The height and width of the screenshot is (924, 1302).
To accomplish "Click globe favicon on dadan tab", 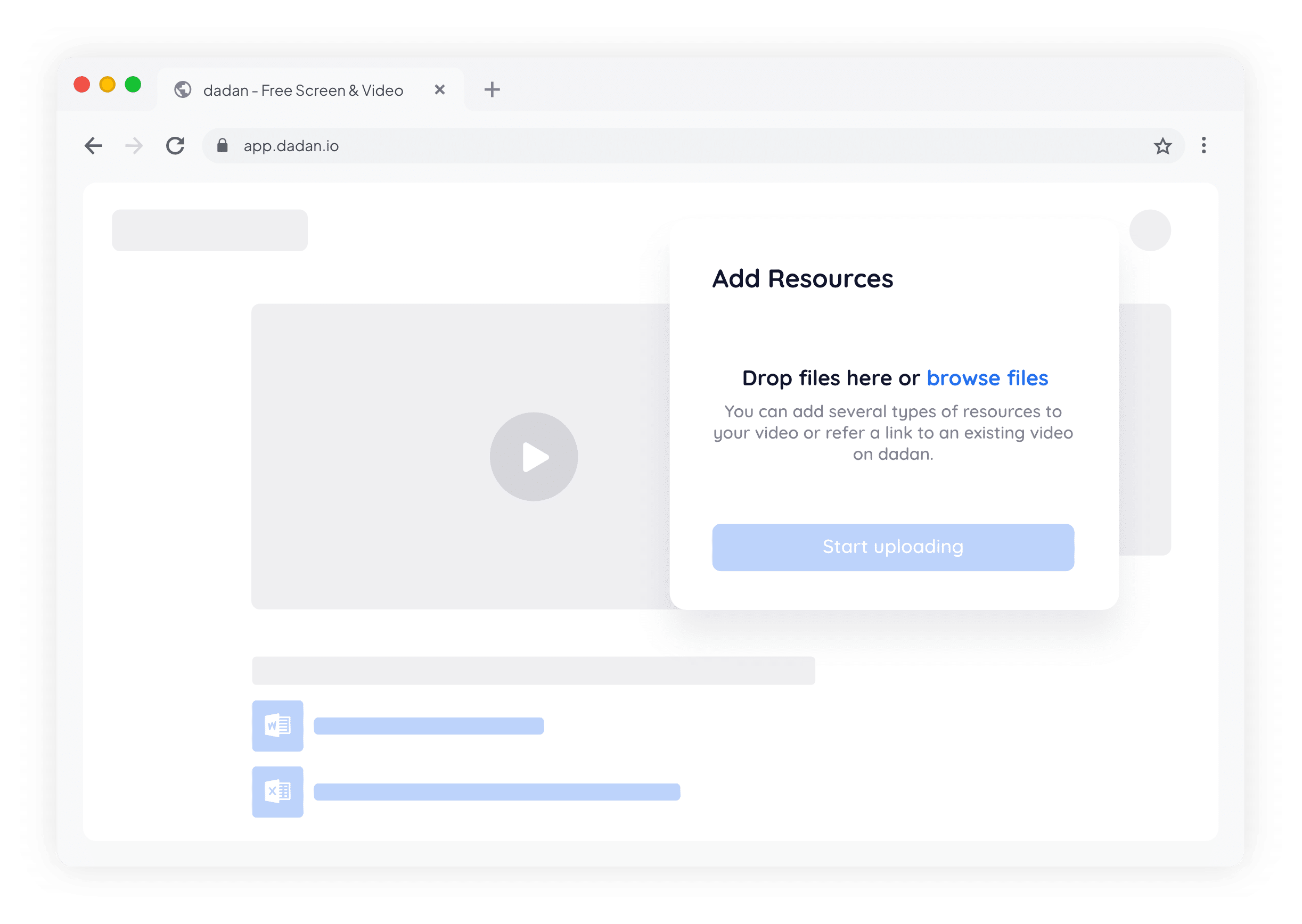I will point(183,90).
